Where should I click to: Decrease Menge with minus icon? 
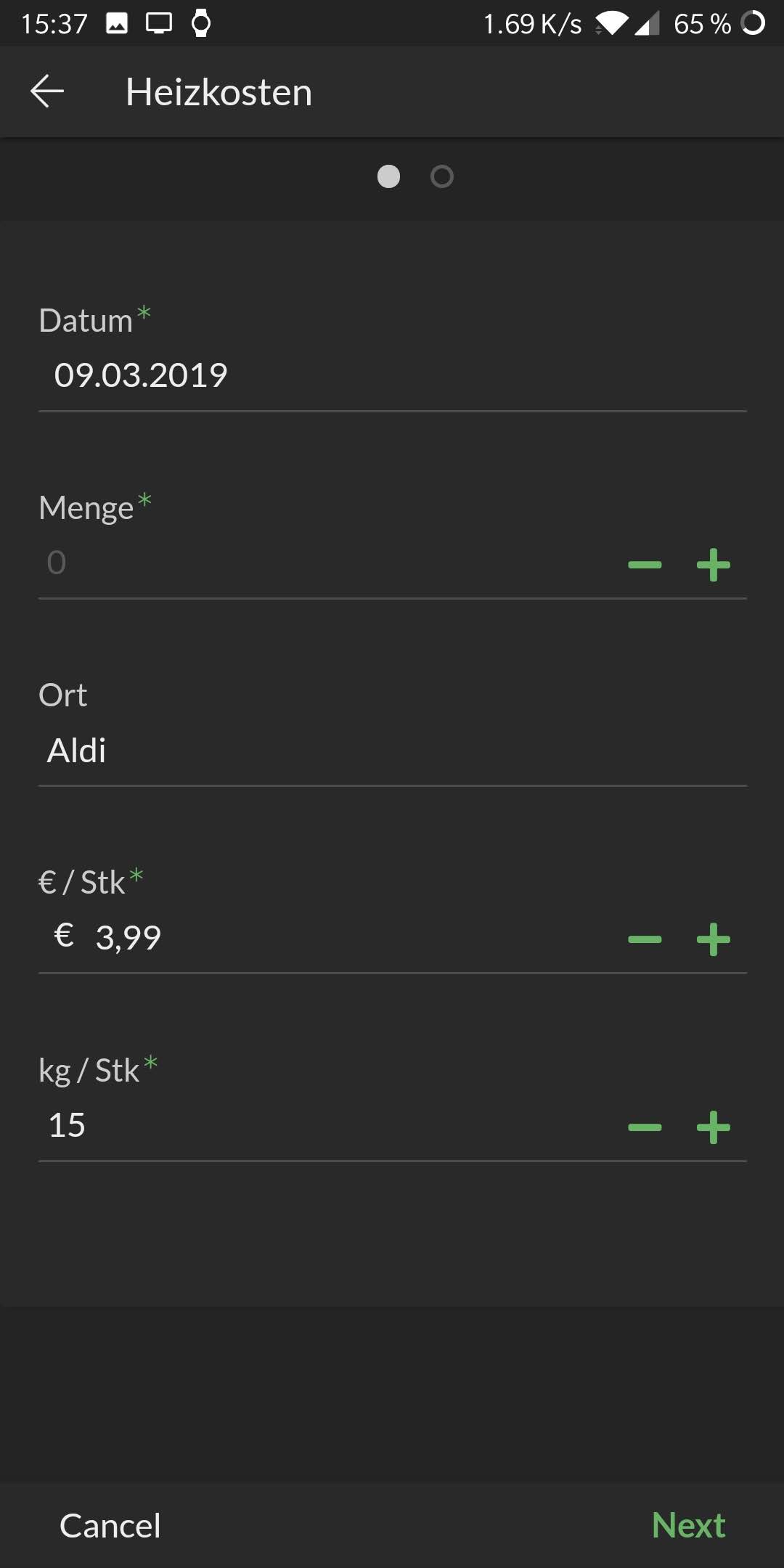pyautogui.click(x=645, y=565)
